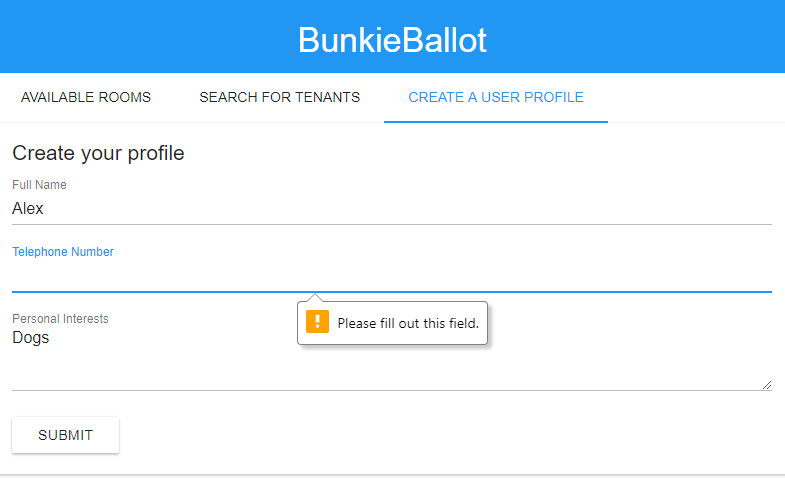The image size is (785, 495).
Task: Click the text "Alex" in Full Name
Action: pyautogui.click(x=28, y=209)
